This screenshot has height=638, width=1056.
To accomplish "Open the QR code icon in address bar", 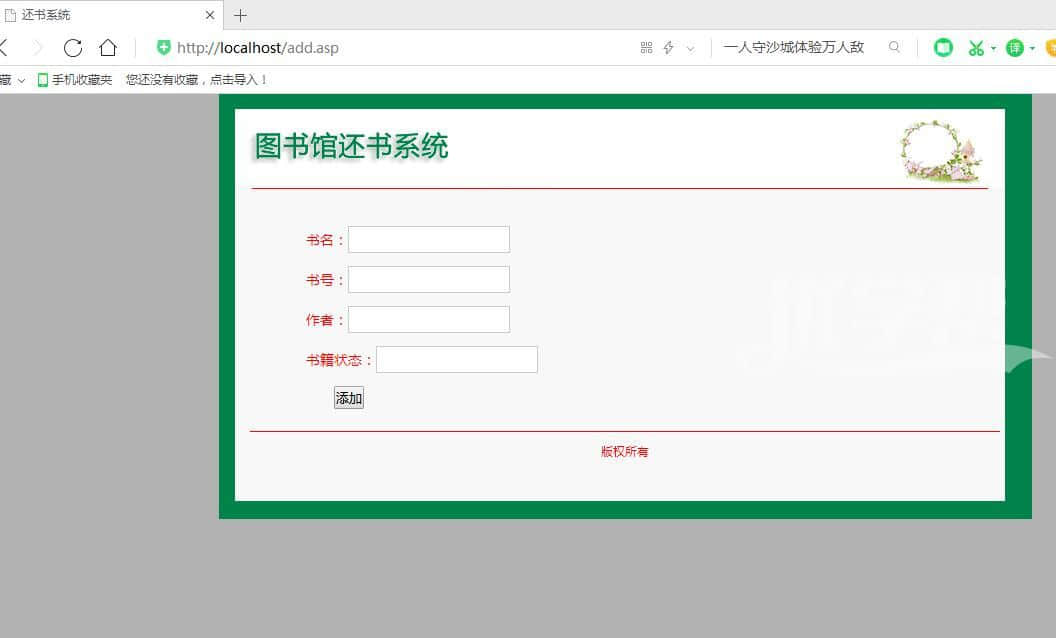I will [x=646, y=48].
